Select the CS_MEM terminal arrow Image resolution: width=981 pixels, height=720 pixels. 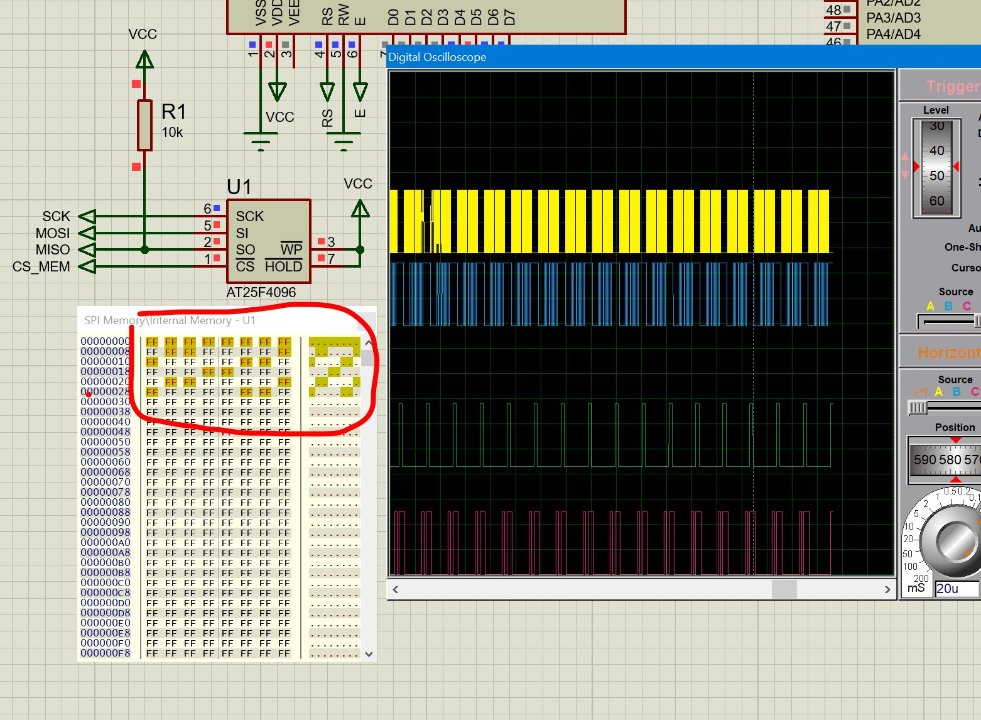click(88, 266)
